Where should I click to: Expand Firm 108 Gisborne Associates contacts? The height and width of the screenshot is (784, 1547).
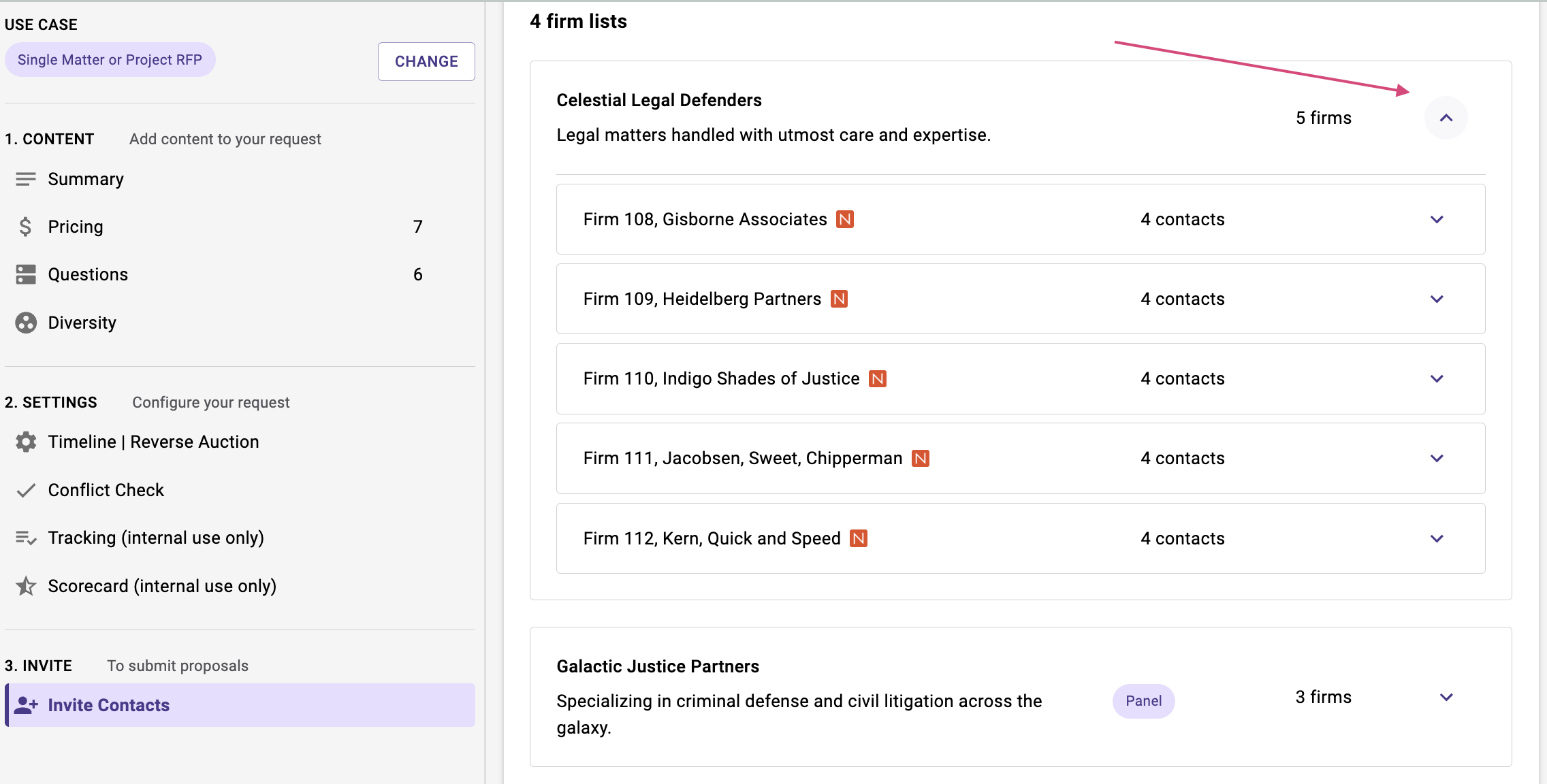1437,219
